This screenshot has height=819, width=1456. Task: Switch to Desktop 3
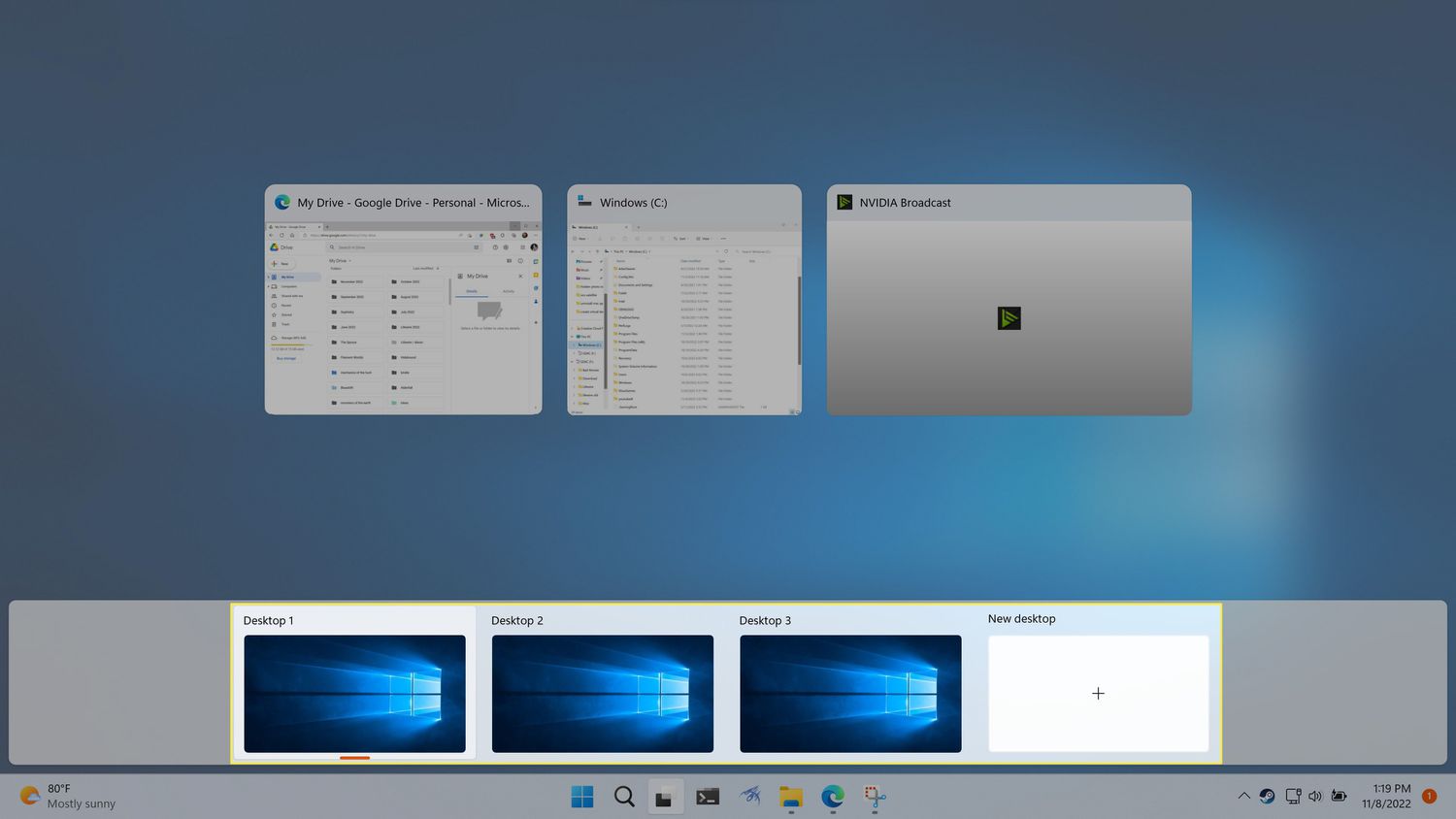click(850, 693)
